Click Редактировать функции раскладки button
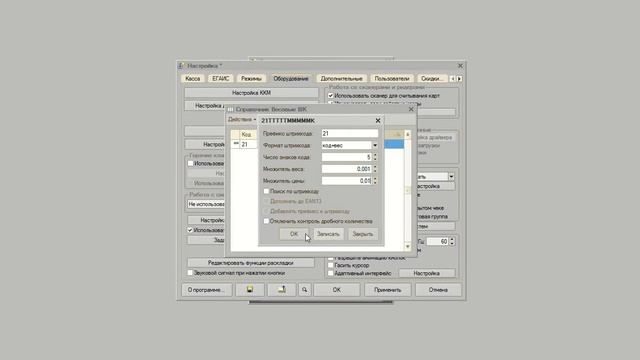The width and height of the screenshot is (640, 360). click(x=251, y=263)
